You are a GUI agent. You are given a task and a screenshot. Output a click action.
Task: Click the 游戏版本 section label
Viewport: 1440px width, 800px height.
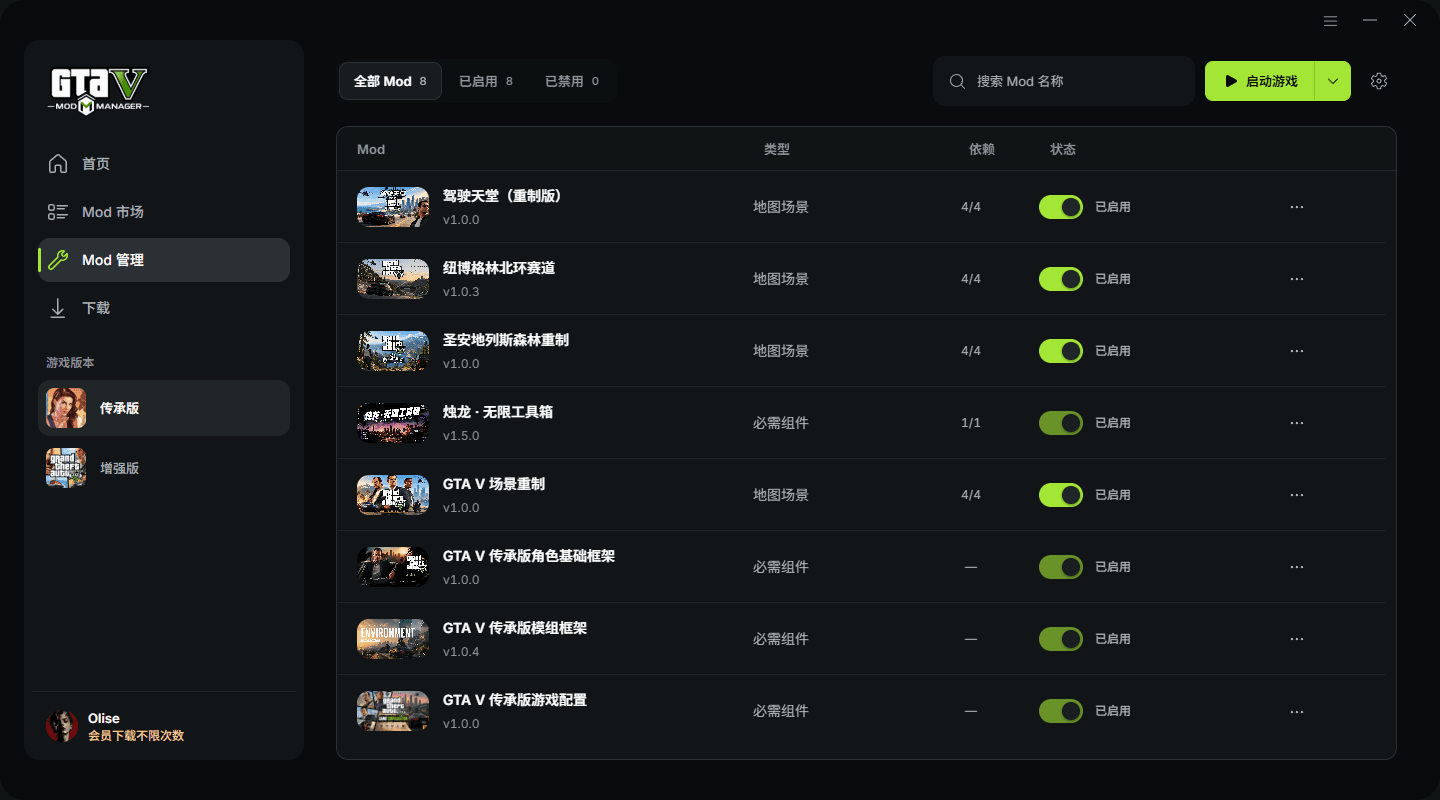point(70,363)
